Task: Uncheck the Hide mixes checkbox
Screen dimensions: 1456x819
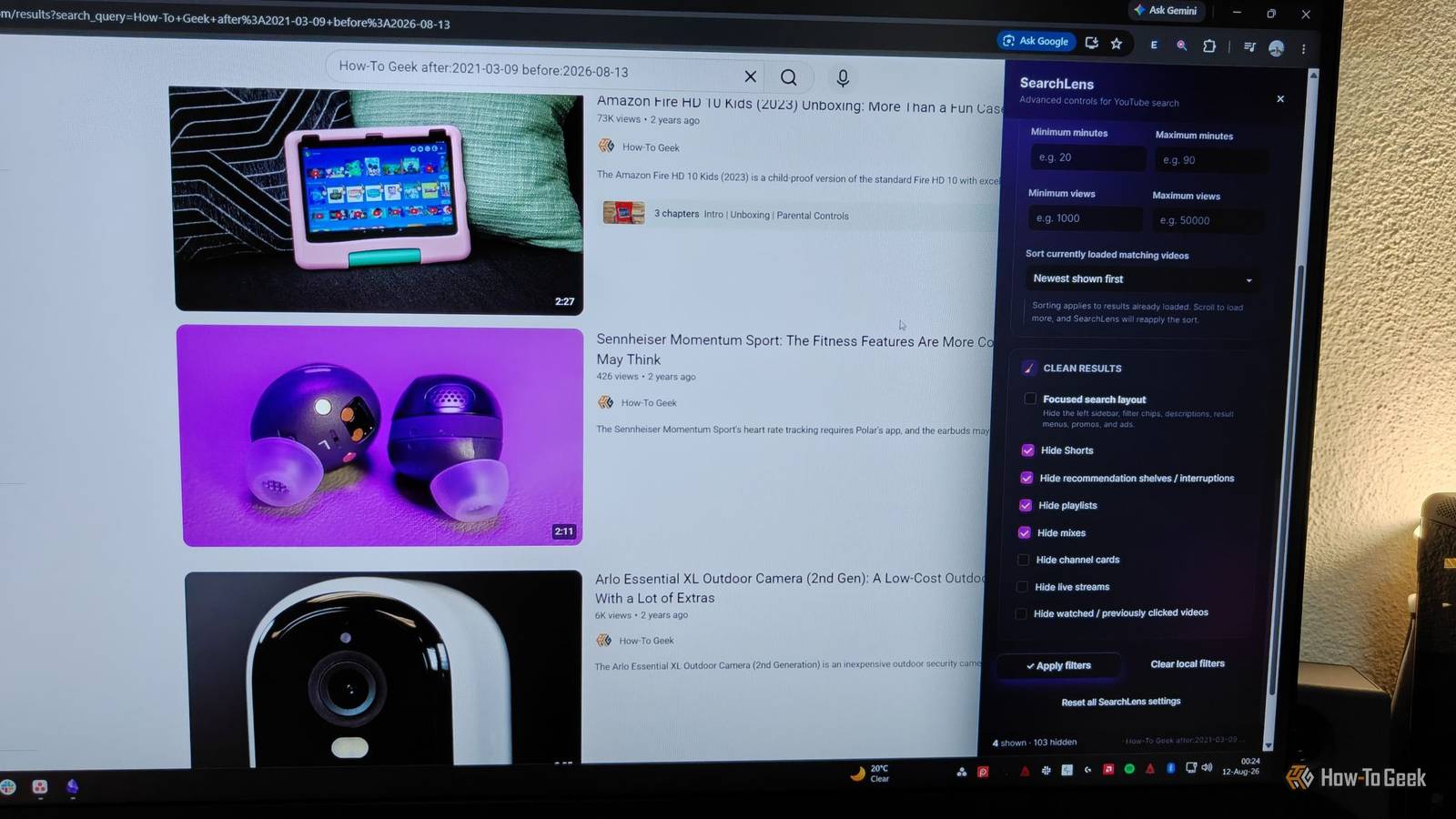Action: point(1025,532)
